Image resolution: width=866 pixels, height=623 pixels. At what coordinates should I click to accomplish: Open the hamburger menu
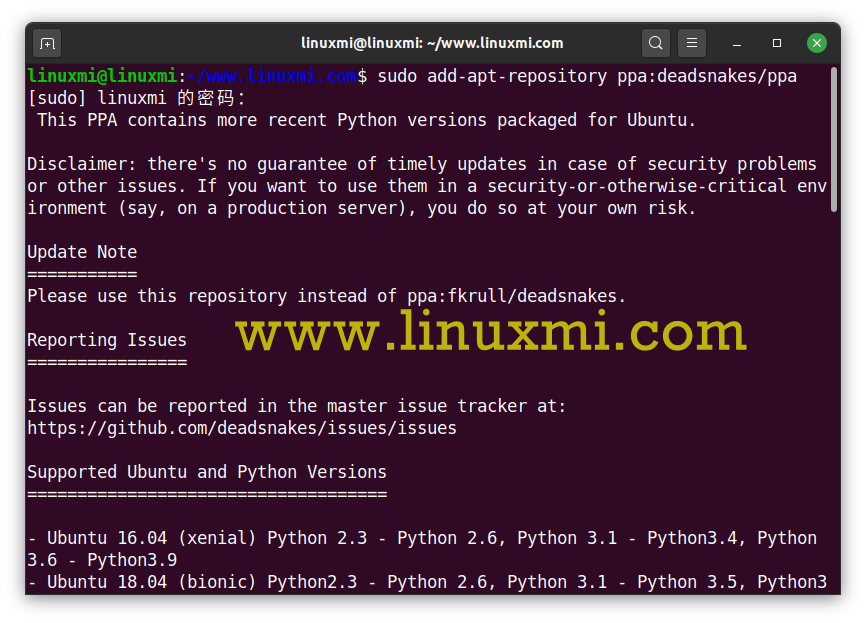click(692, 43)
